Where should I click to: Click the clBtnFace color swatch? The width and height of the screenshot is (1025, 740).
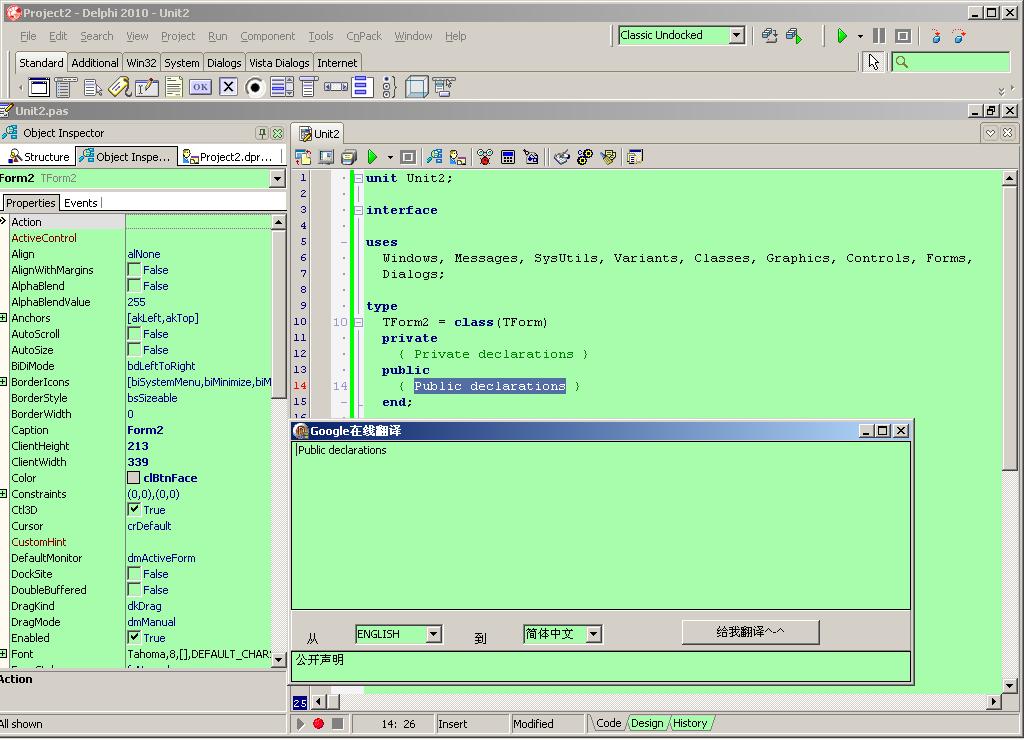pyautogui.click(x=132, y=477)
